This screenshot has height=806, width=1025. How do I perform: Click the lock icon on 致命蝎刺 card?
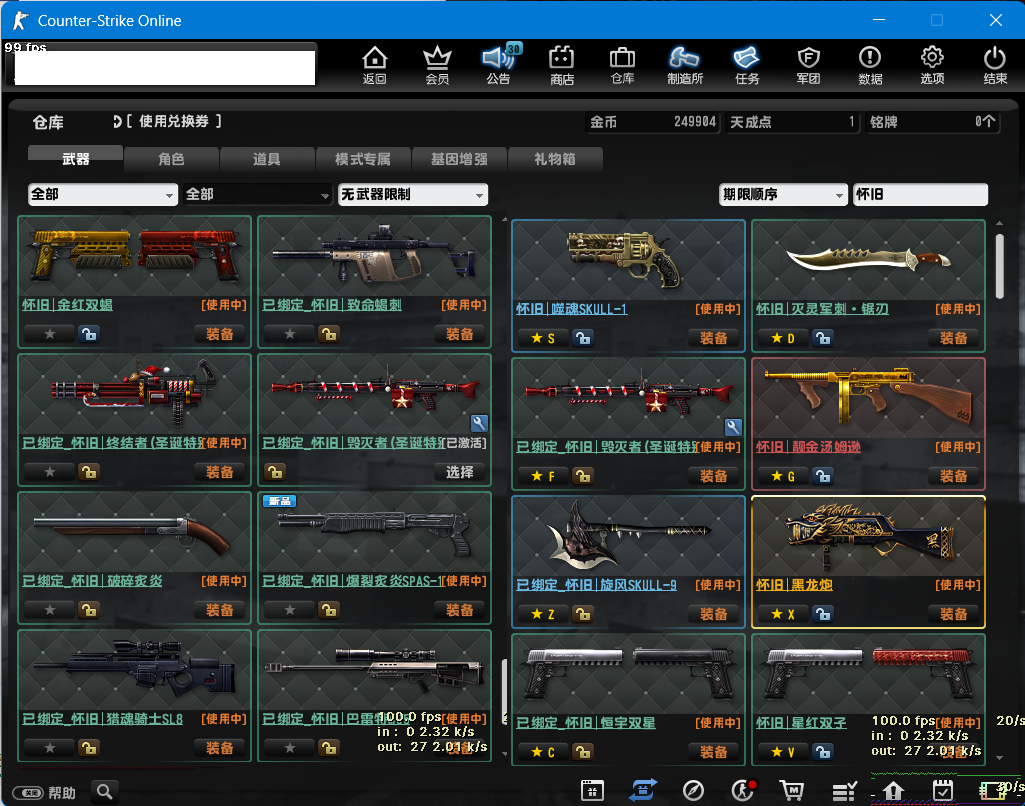[329, 334]
